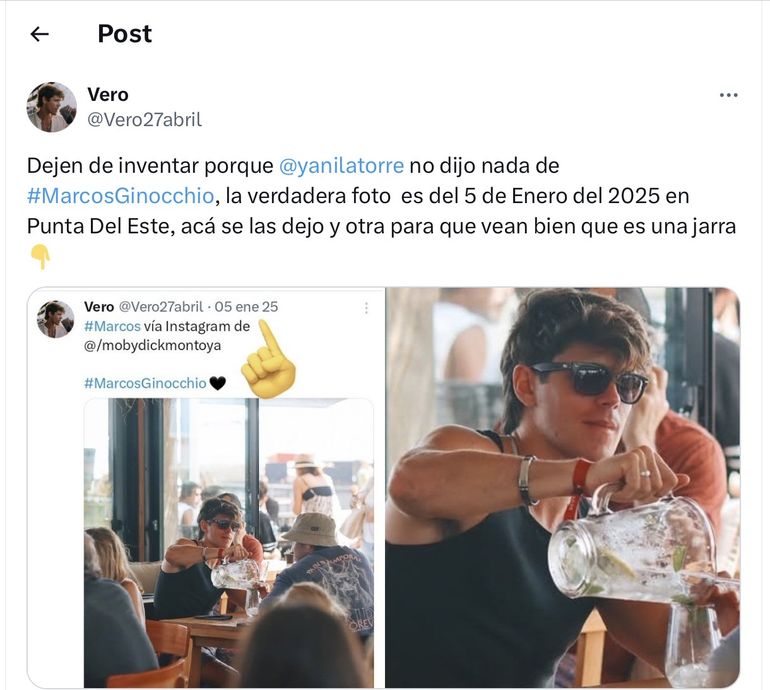
Task: Click the Vero name in the embedded tweet
Action: [99, 307]
